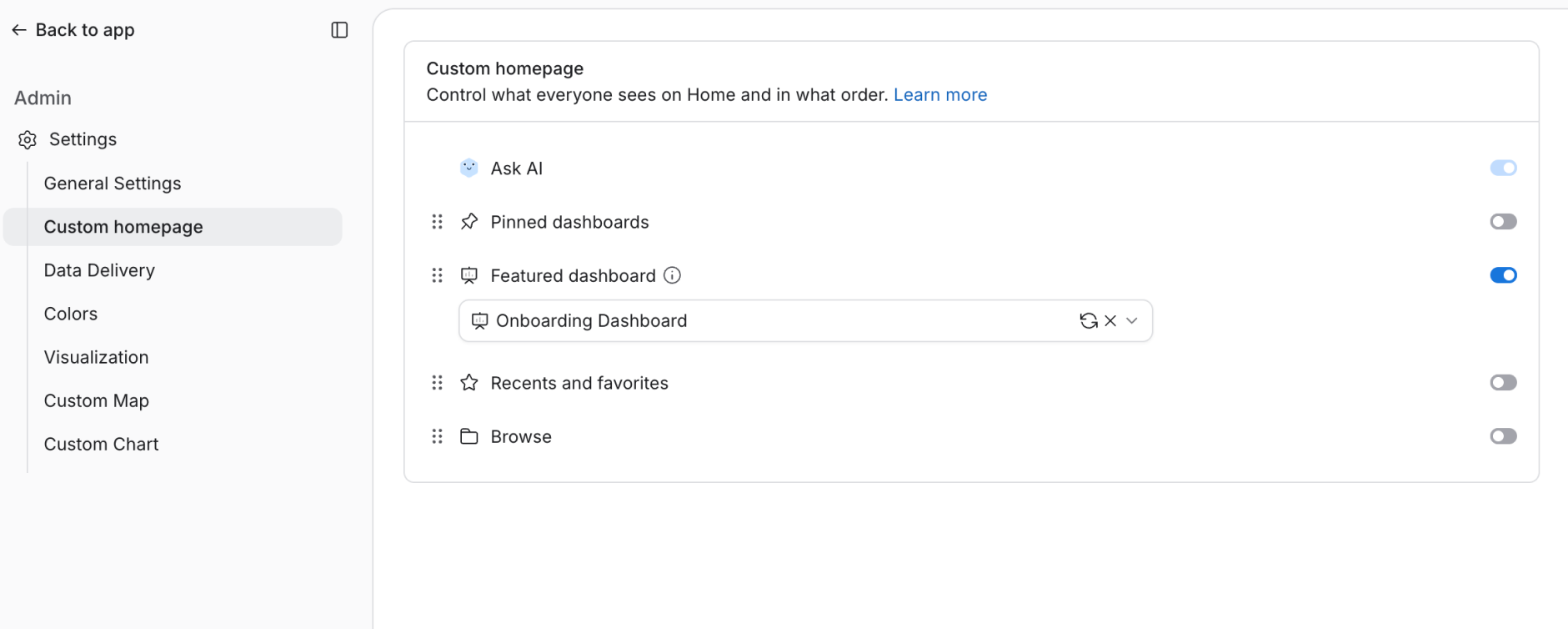Click the presentation icon beside Featured dashboard
This screenshot has height=629, width=1568.
pyautogui.click(x=469, y=275)
